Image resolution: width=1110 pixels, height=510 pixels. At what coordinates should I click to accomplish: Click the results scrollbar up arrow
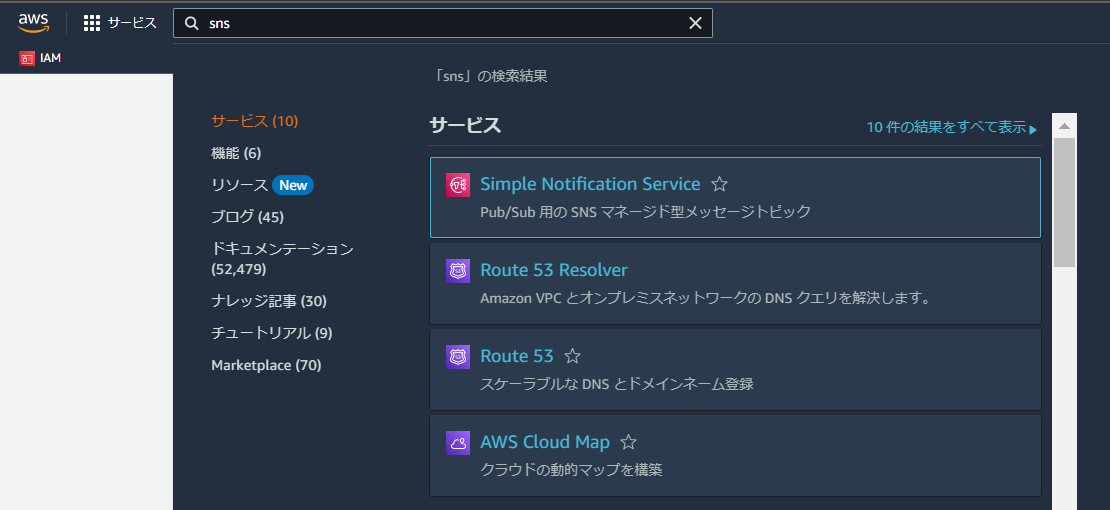[x=1064, y=125]
